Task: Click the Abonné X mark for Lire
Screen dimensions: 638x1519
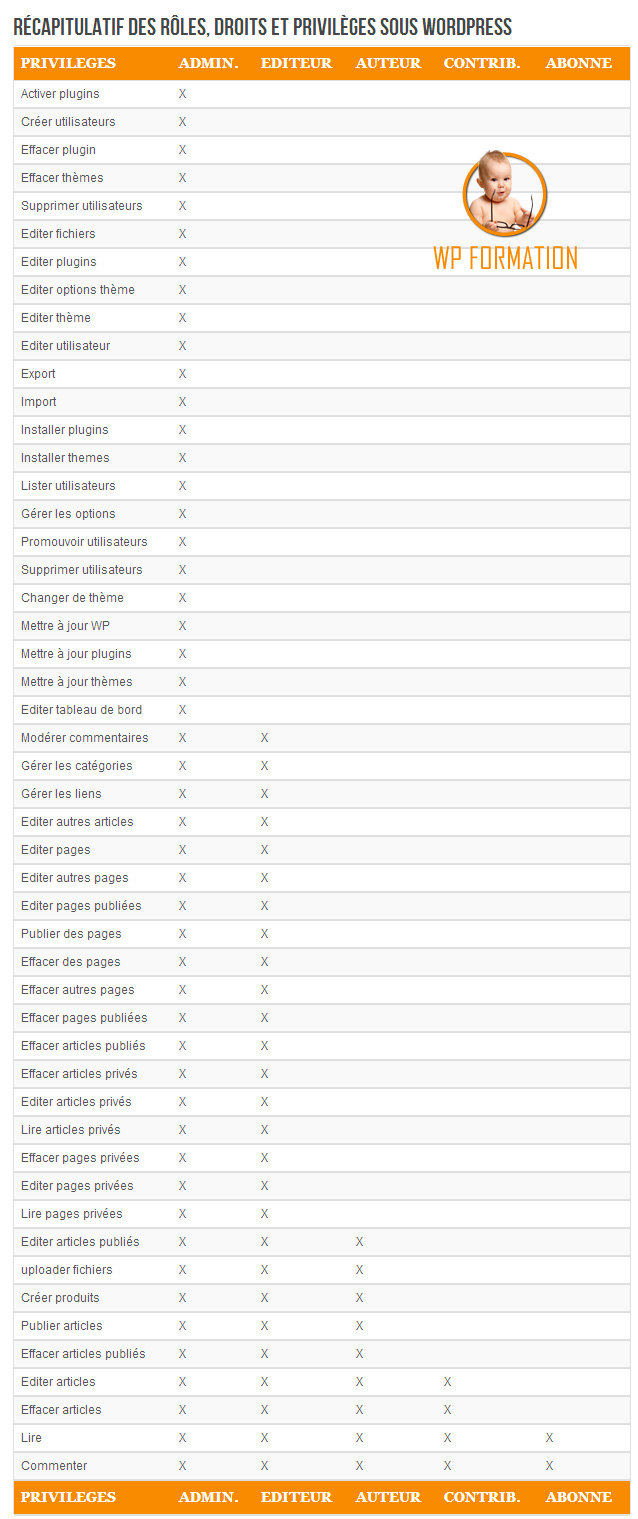Action: point(549,1438)
